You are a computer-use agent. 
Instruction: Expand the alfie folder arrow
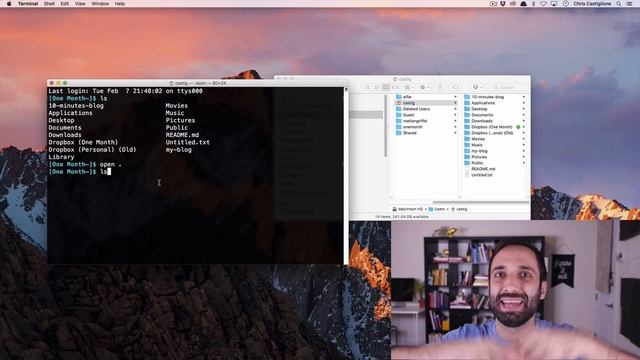click(x=455, y=97)
